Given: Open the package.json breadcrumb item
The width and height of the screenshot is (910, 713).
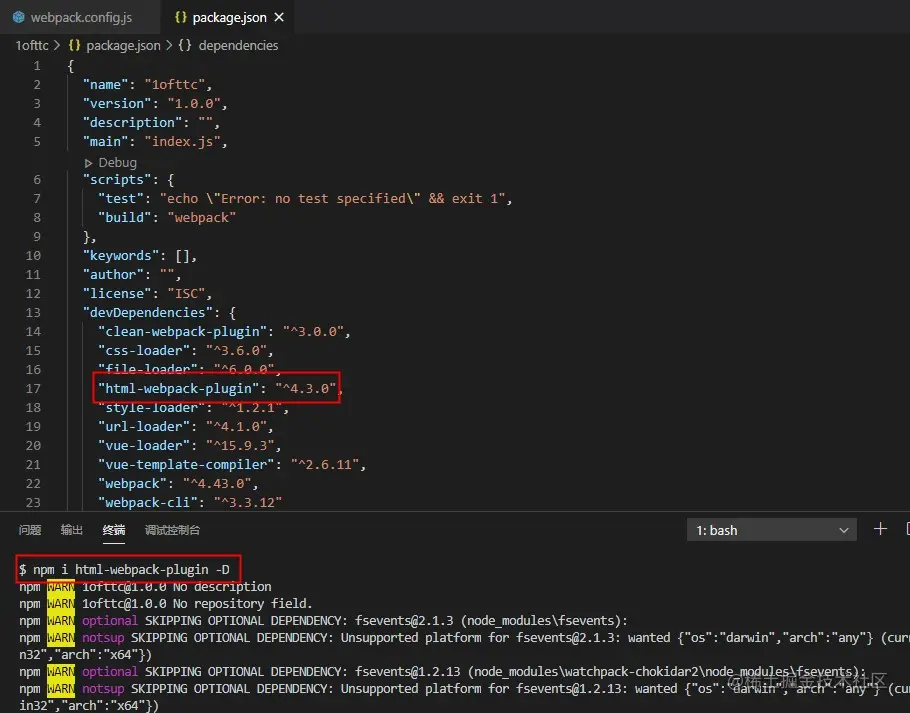Looking at the screenshot, I should [x=123, y=45].
